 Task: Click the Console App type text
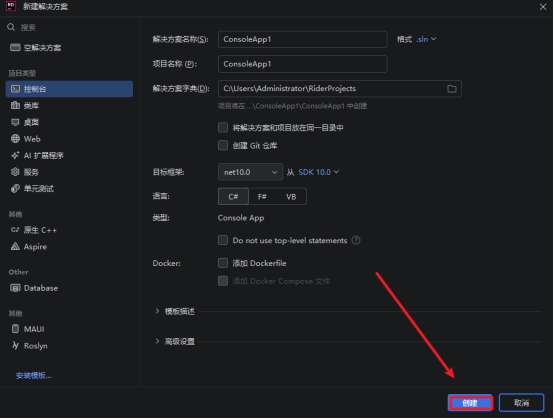coord(241,218)
